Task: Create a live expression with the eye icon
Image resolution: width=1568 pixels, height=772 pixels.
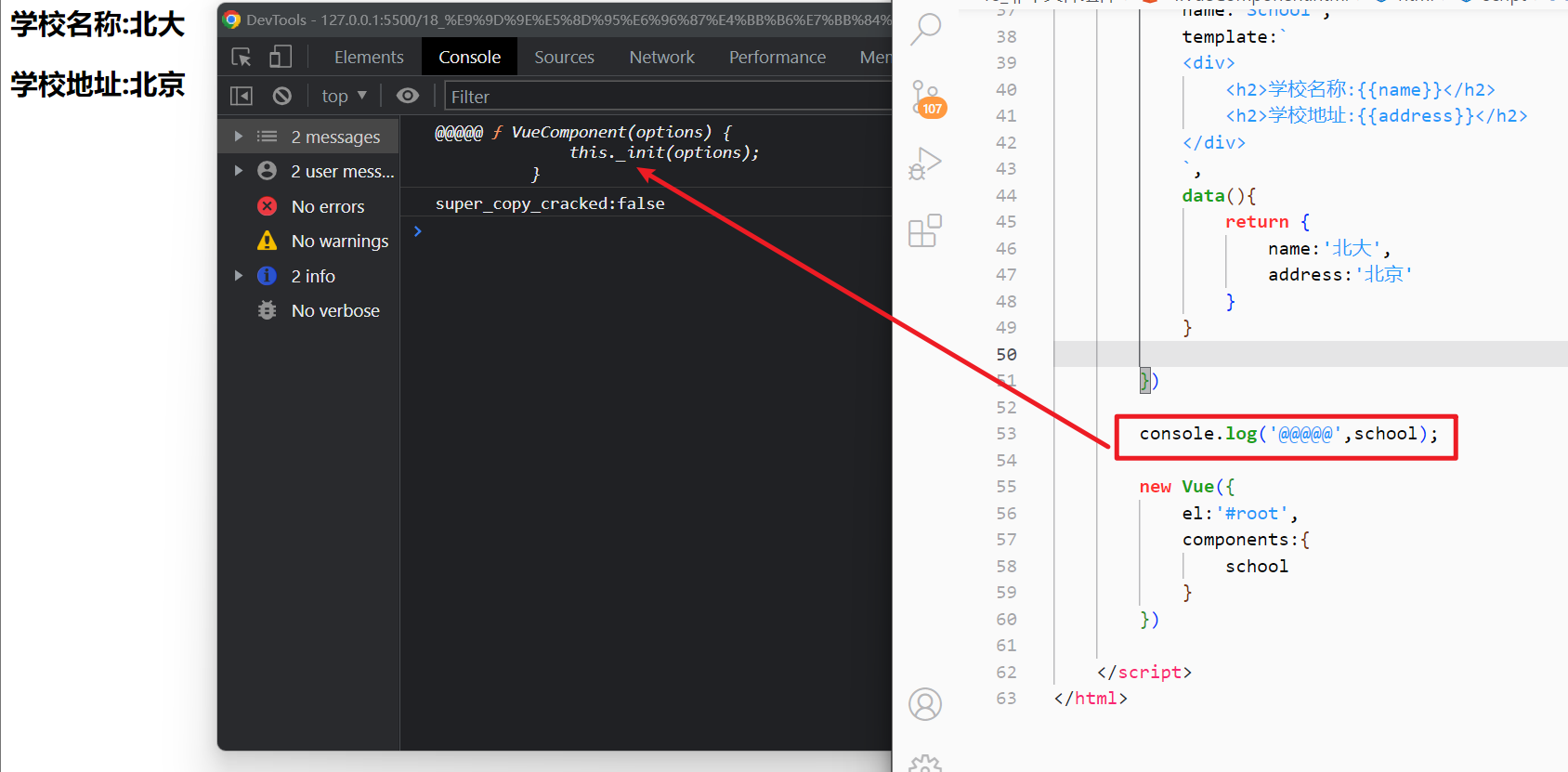Action: tap(407, 96)
